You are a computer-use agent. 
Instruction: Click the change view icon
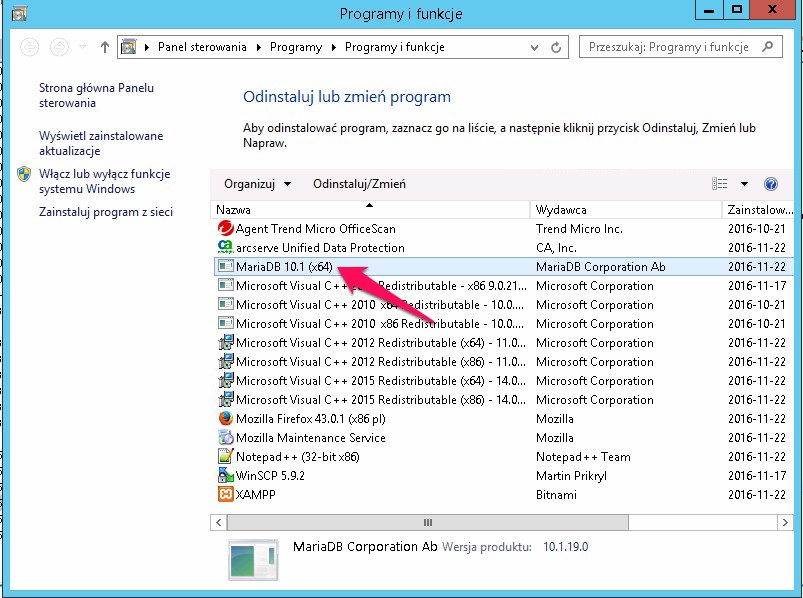720,184
